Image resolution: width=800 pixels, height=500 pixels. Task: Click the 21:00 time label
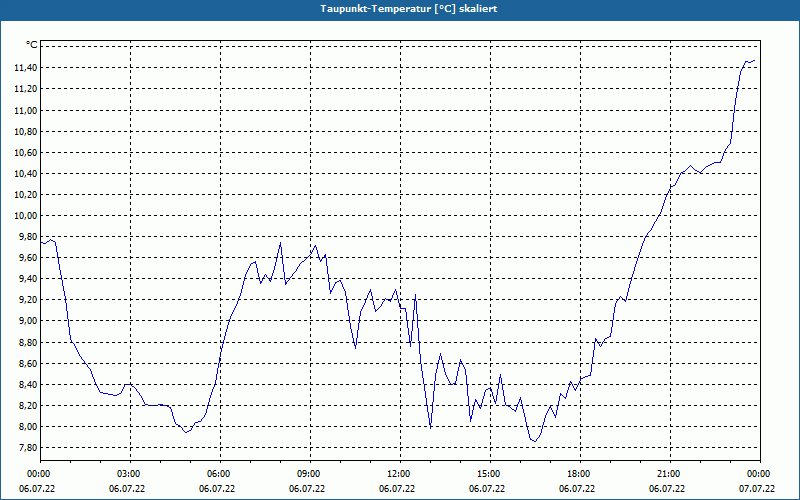(x=670, y=474)
